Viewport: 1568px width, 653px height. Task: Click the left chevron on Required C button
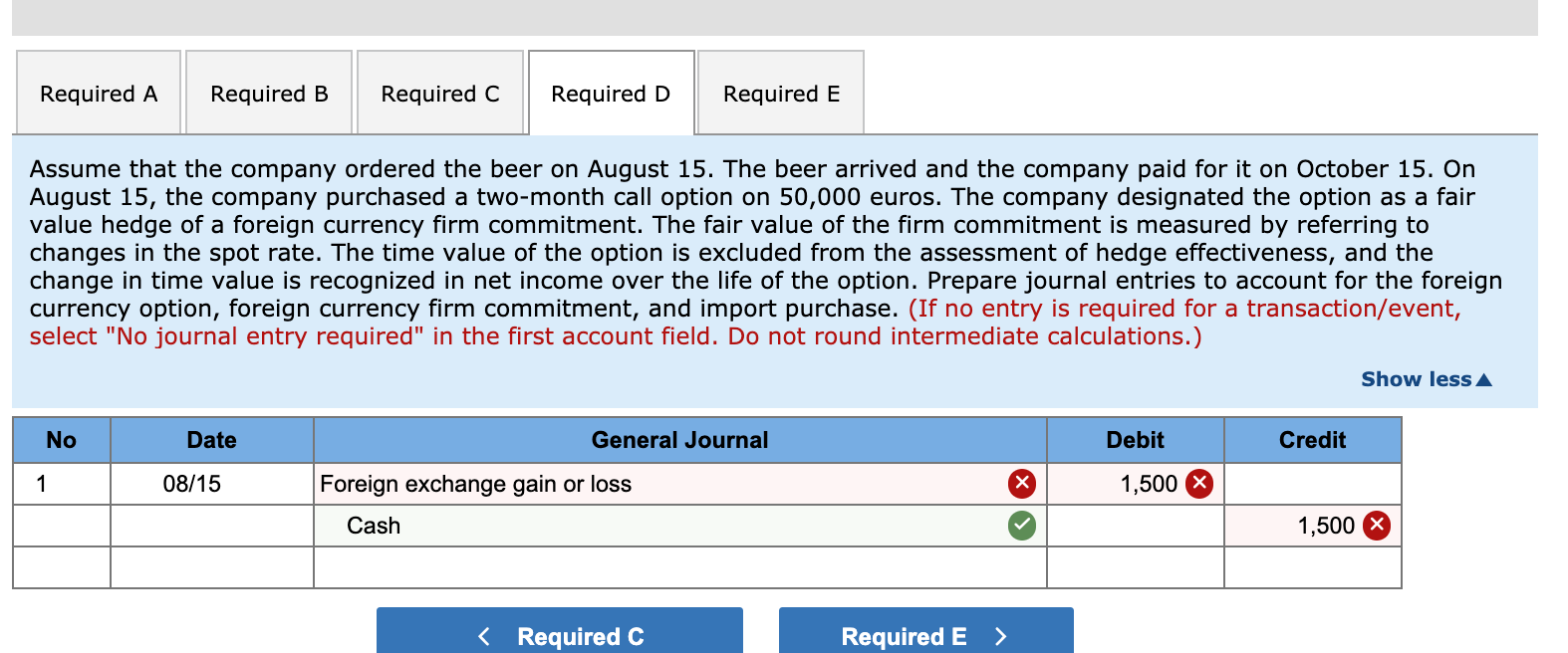pos(485,636)
